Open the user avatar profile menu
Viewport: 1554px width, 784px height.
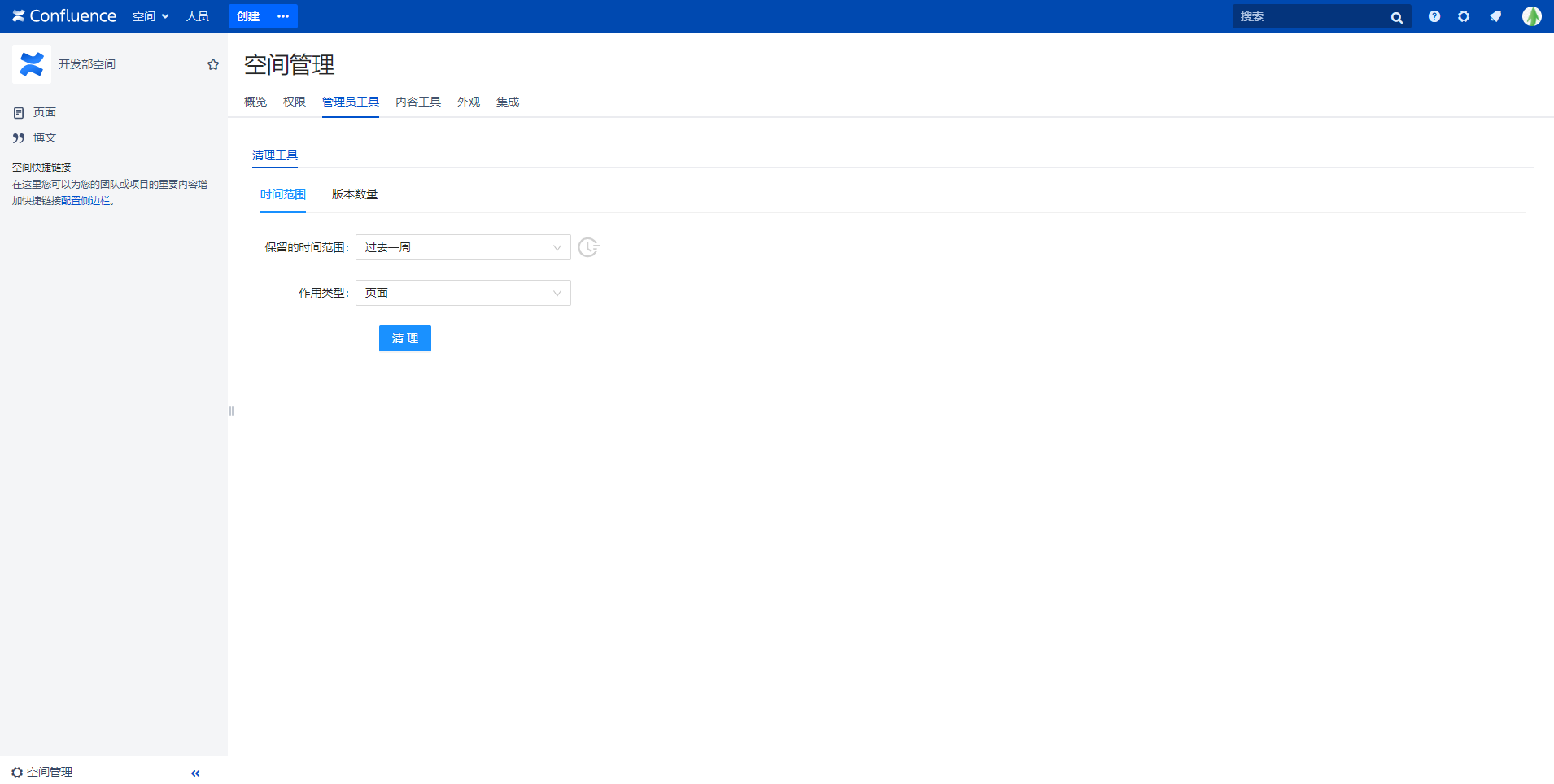pyautogui.click(x=1531, y=16)
